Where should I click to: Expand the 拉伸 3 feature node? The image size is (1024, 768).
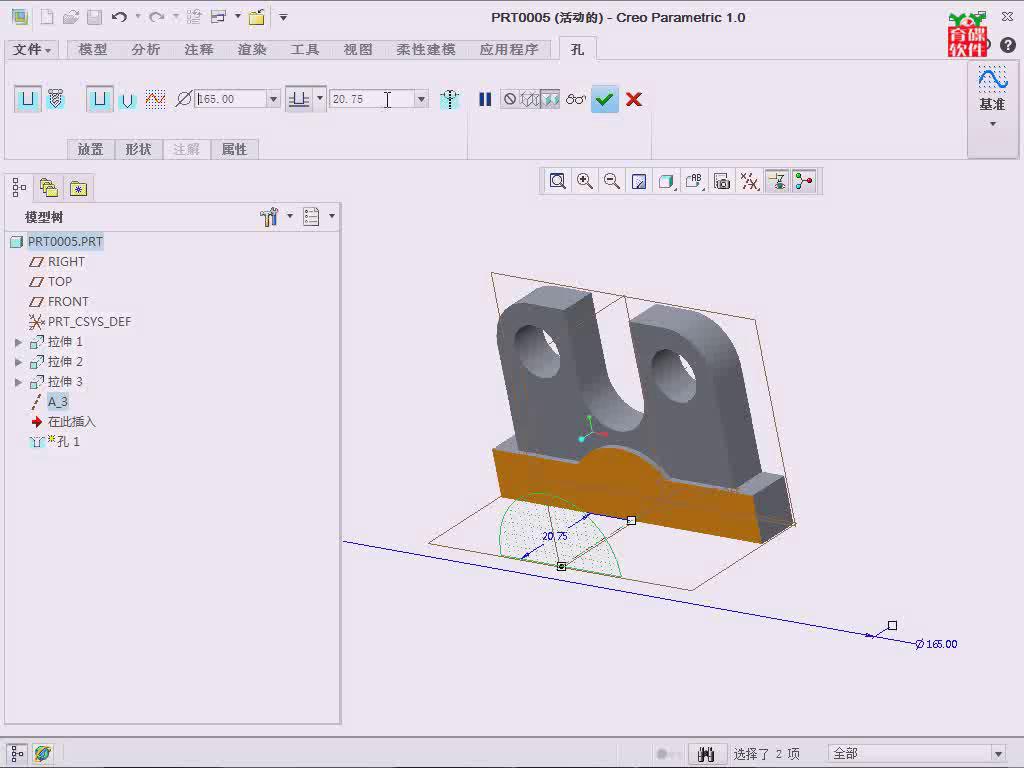tap(18, 382)
